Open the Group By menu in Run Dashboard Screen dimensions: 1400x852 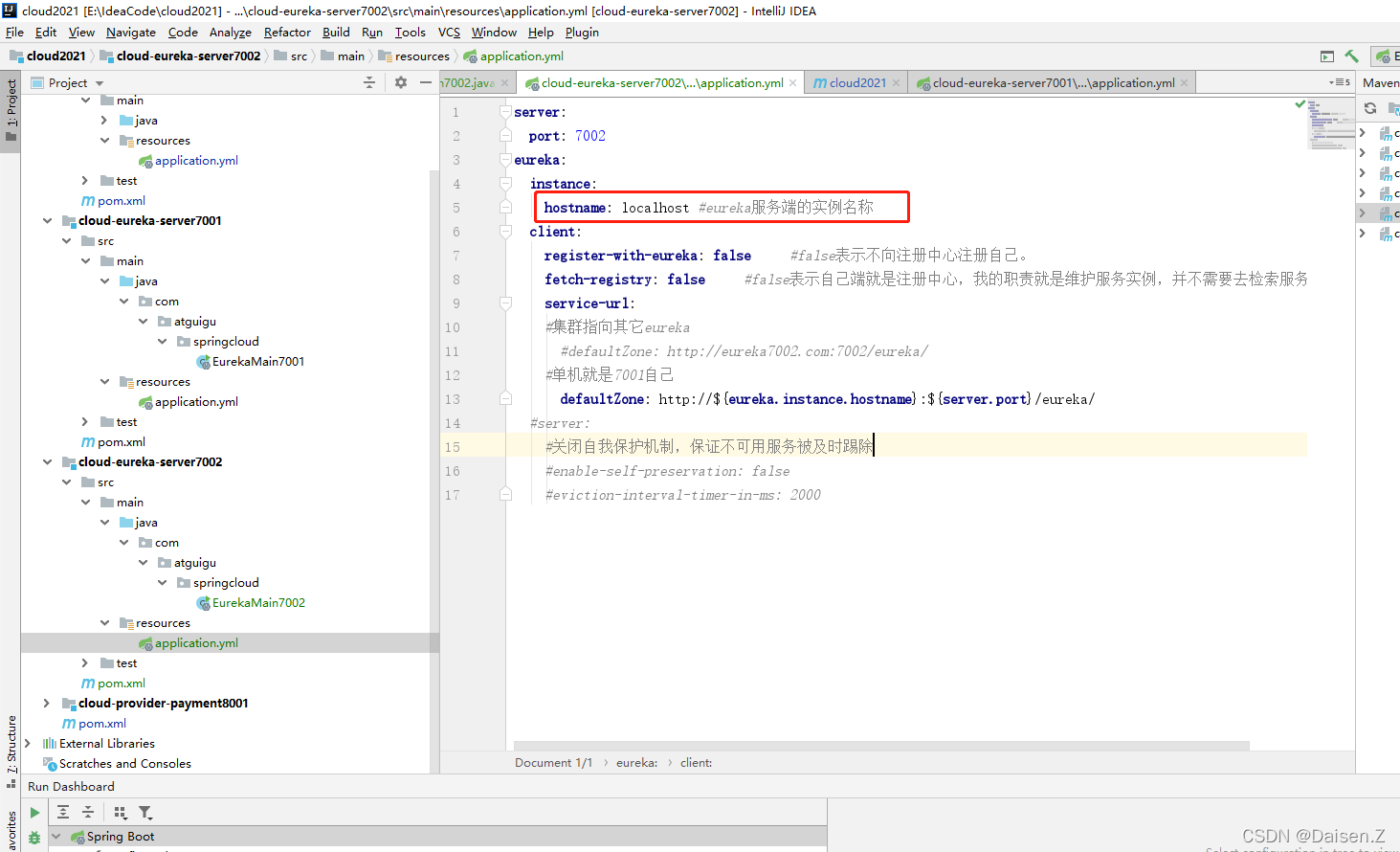pyautogui.click(x=121, y=813)
